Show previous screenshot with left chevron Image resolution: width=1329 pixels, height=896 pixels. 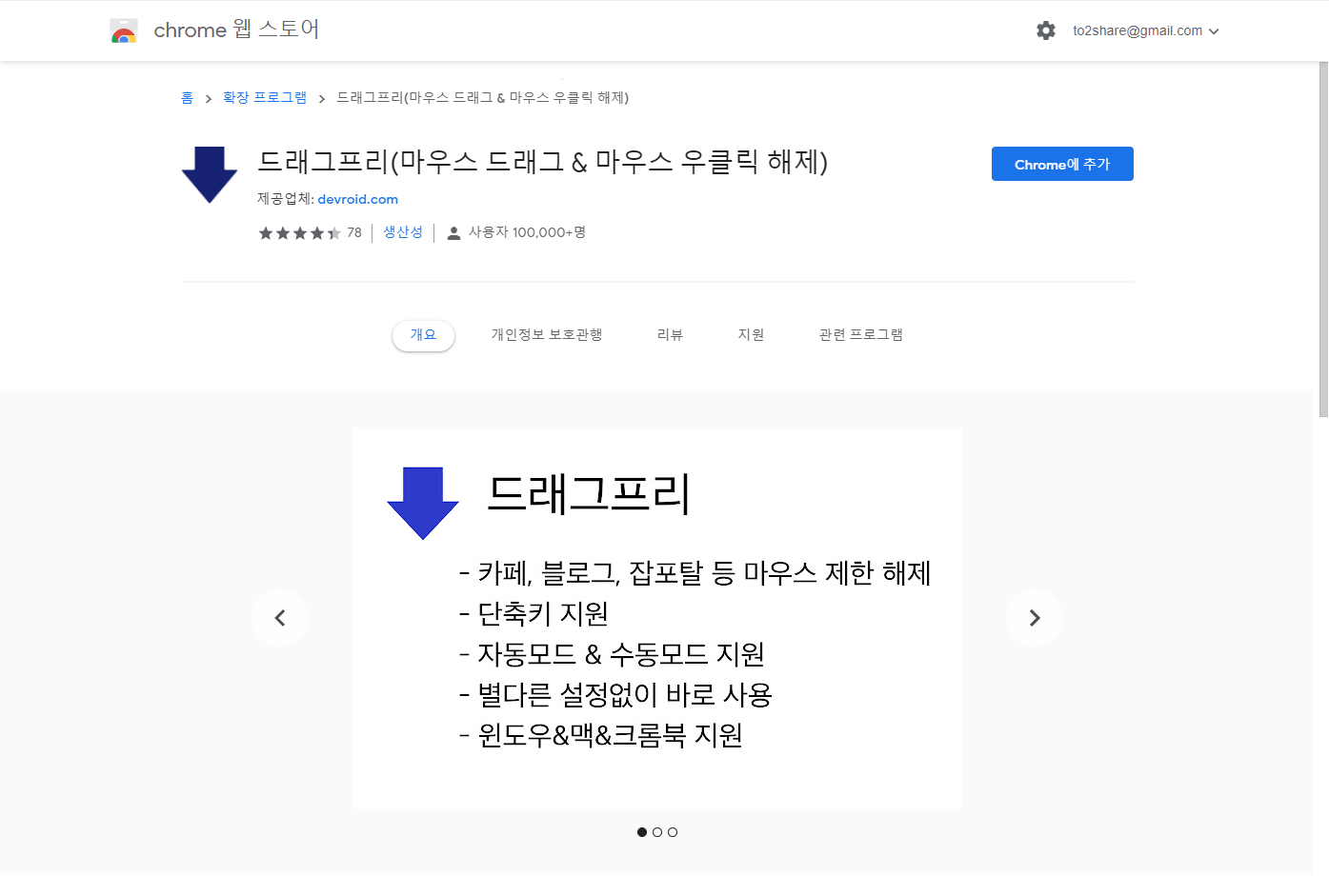point(280,618)
